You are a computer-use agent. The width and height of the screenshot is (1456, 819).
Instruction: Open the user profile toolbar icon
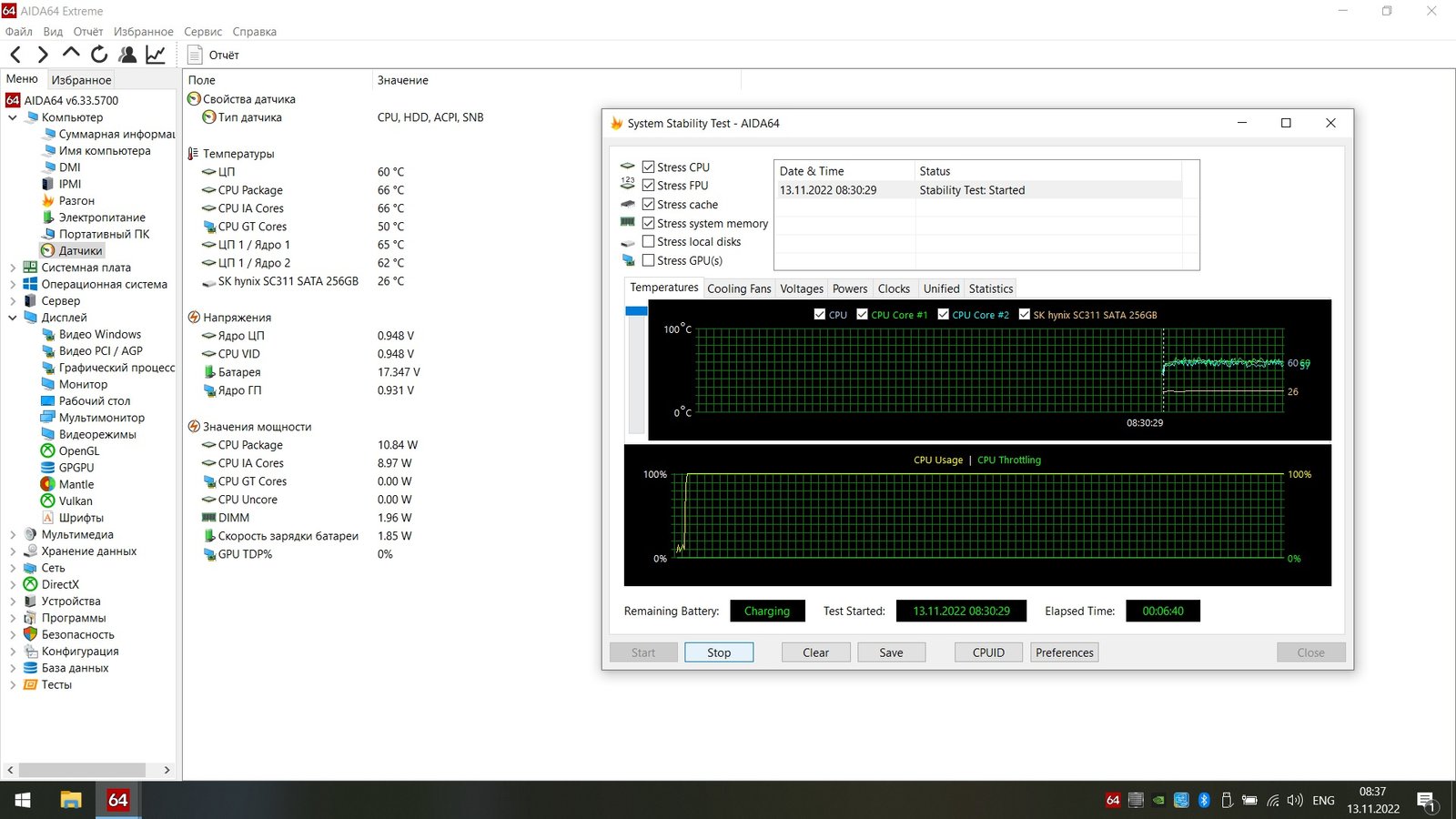click(x=127, y=55)
